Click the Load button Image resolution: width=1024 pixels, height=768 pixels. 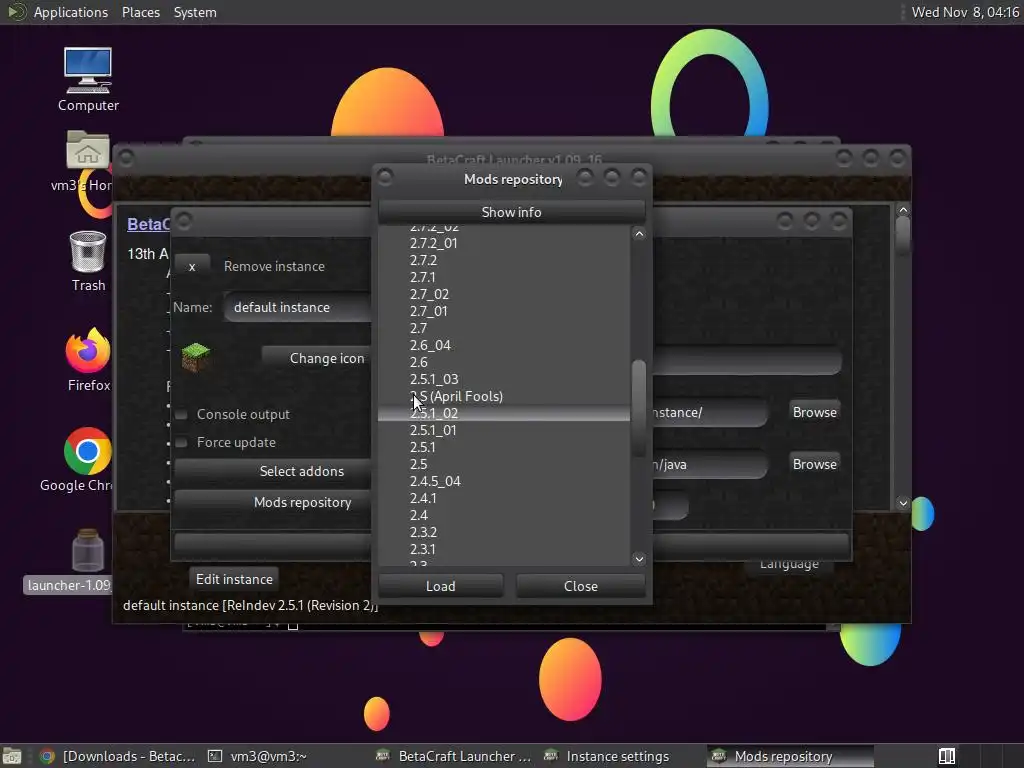point(441,586)
